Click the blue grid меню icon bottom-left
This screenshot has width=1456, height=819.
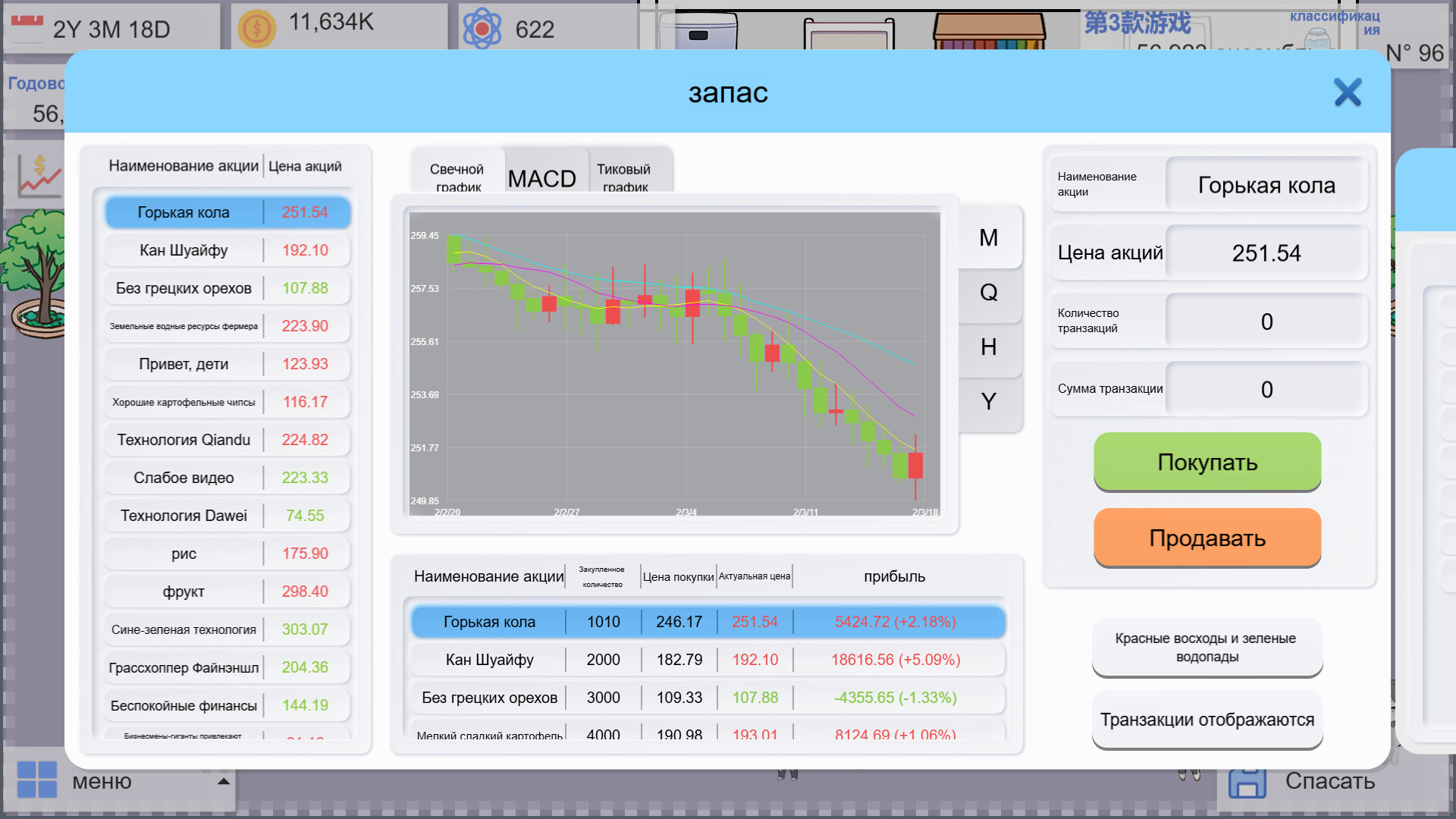36,780
